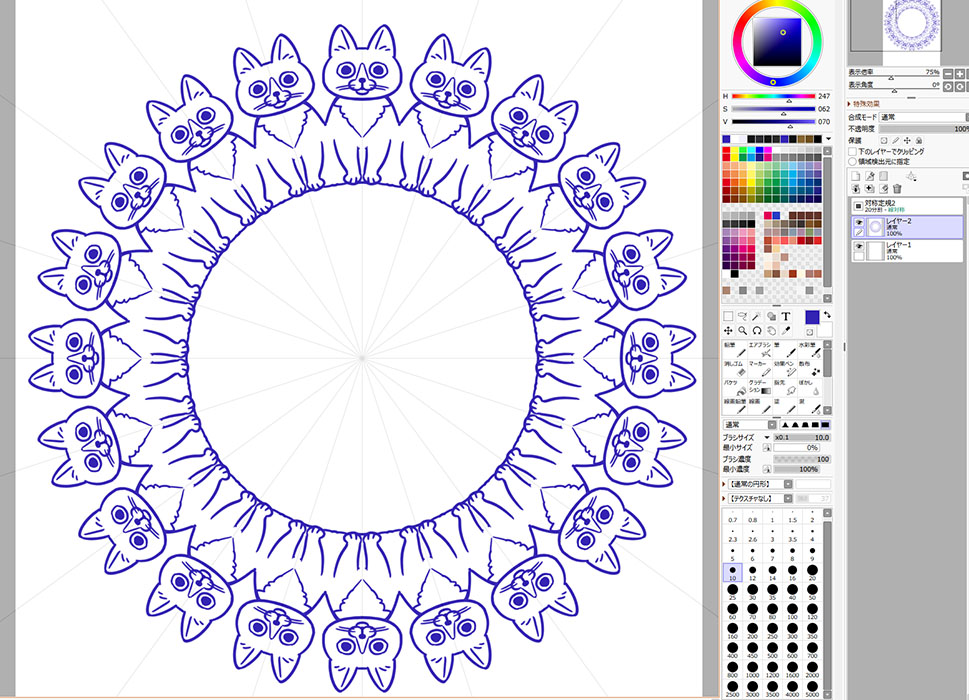Viewport: 969px width, 700px height.
Task: Toggle the 対称定規2 symmetry ruler visibility
Action: (x=858, y=206)
